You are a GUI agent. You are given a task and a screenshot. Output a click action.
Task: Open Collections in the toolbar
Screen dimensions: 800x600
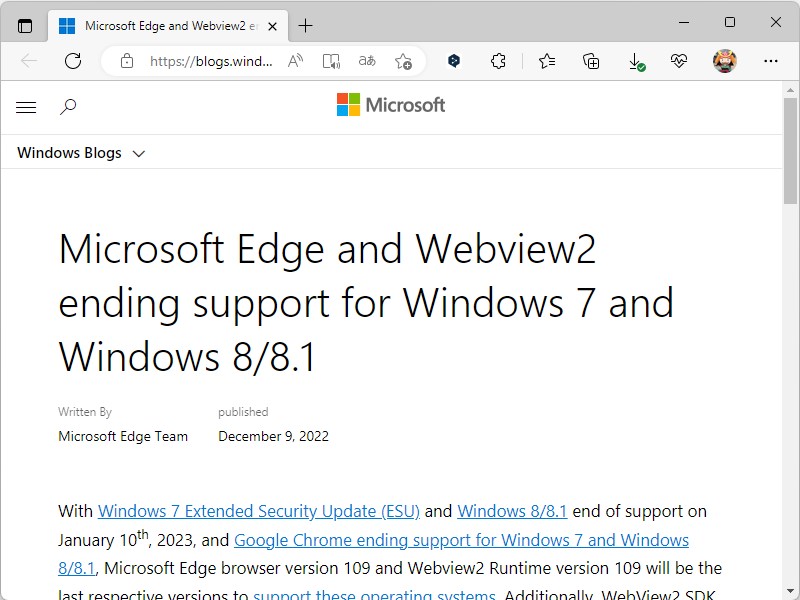(x=590, y=60)
